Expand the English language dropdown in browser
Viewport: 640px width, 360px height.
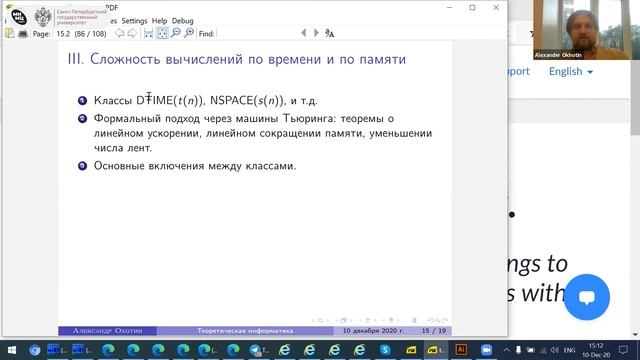[571, 71]
